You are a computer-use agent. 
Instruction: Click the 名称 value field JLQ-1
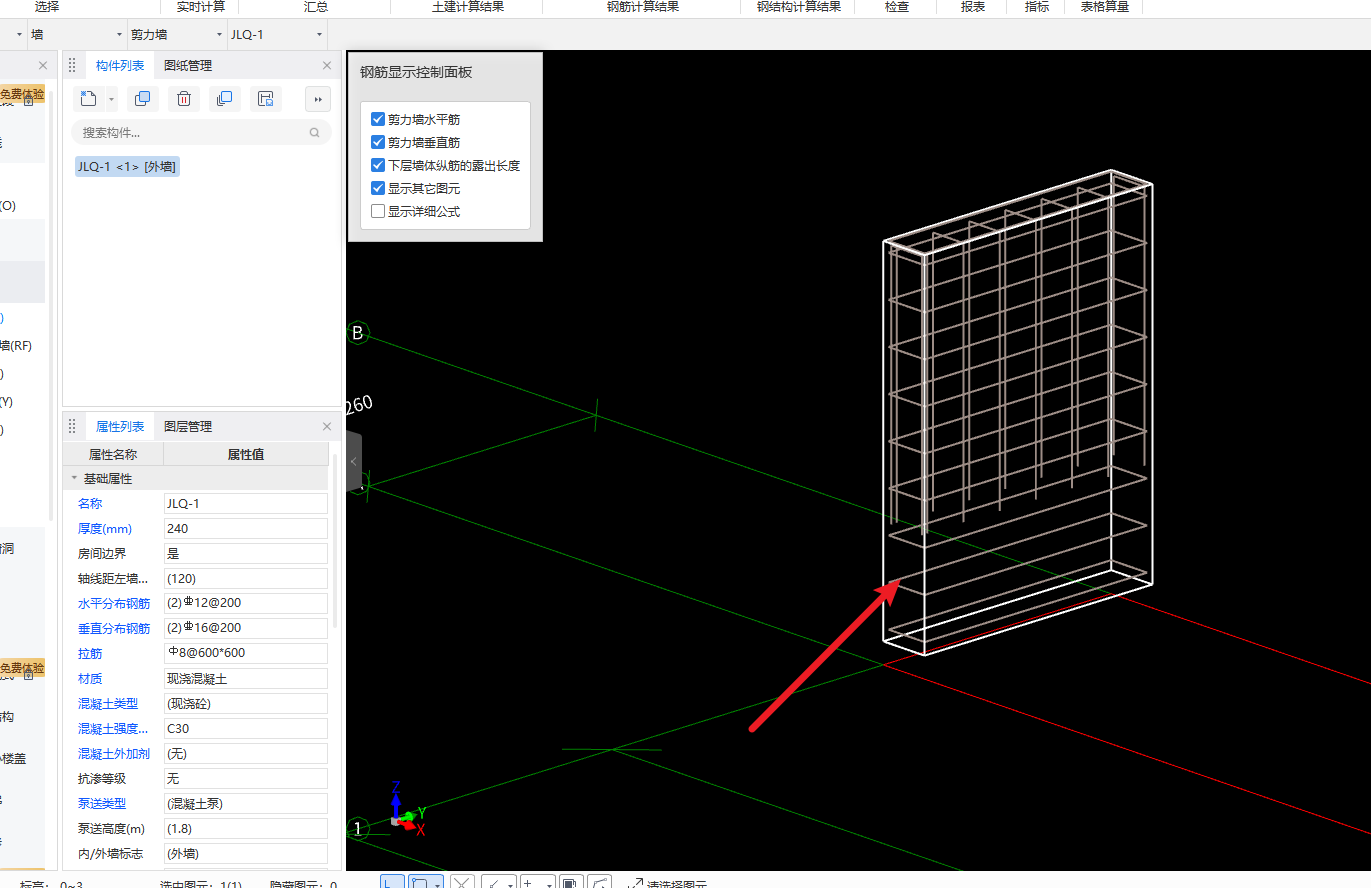pyautogui.click(x=246, y=504)
